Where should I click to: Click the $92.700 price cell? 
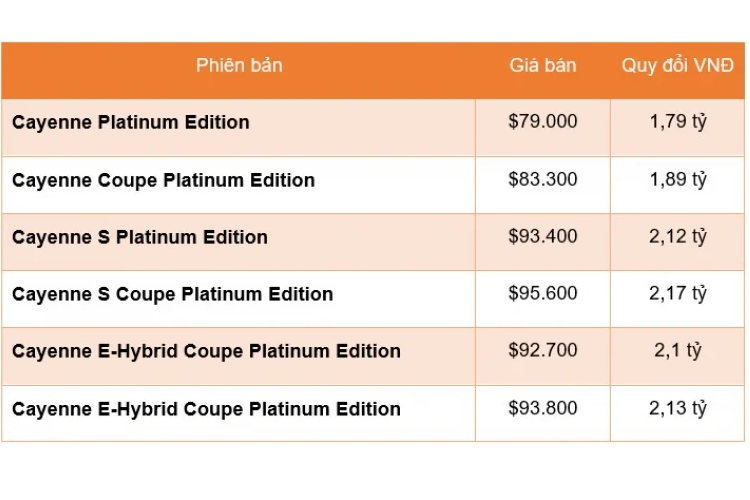(543, 351)
